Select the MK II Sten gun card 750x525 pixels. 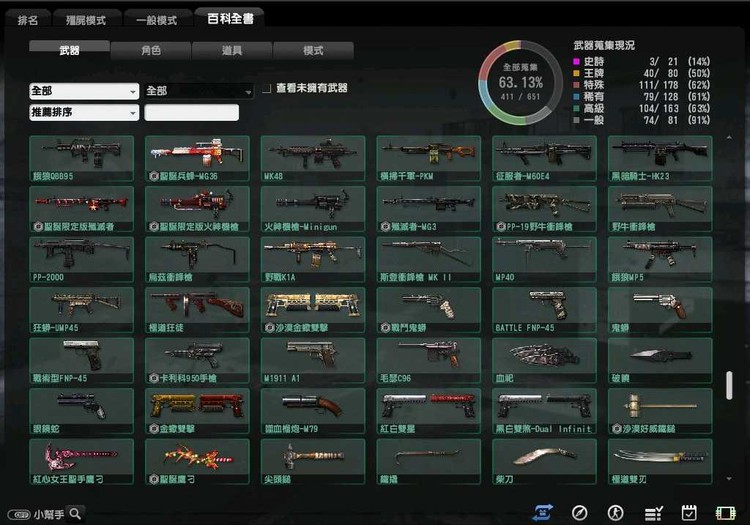[429, 260]
